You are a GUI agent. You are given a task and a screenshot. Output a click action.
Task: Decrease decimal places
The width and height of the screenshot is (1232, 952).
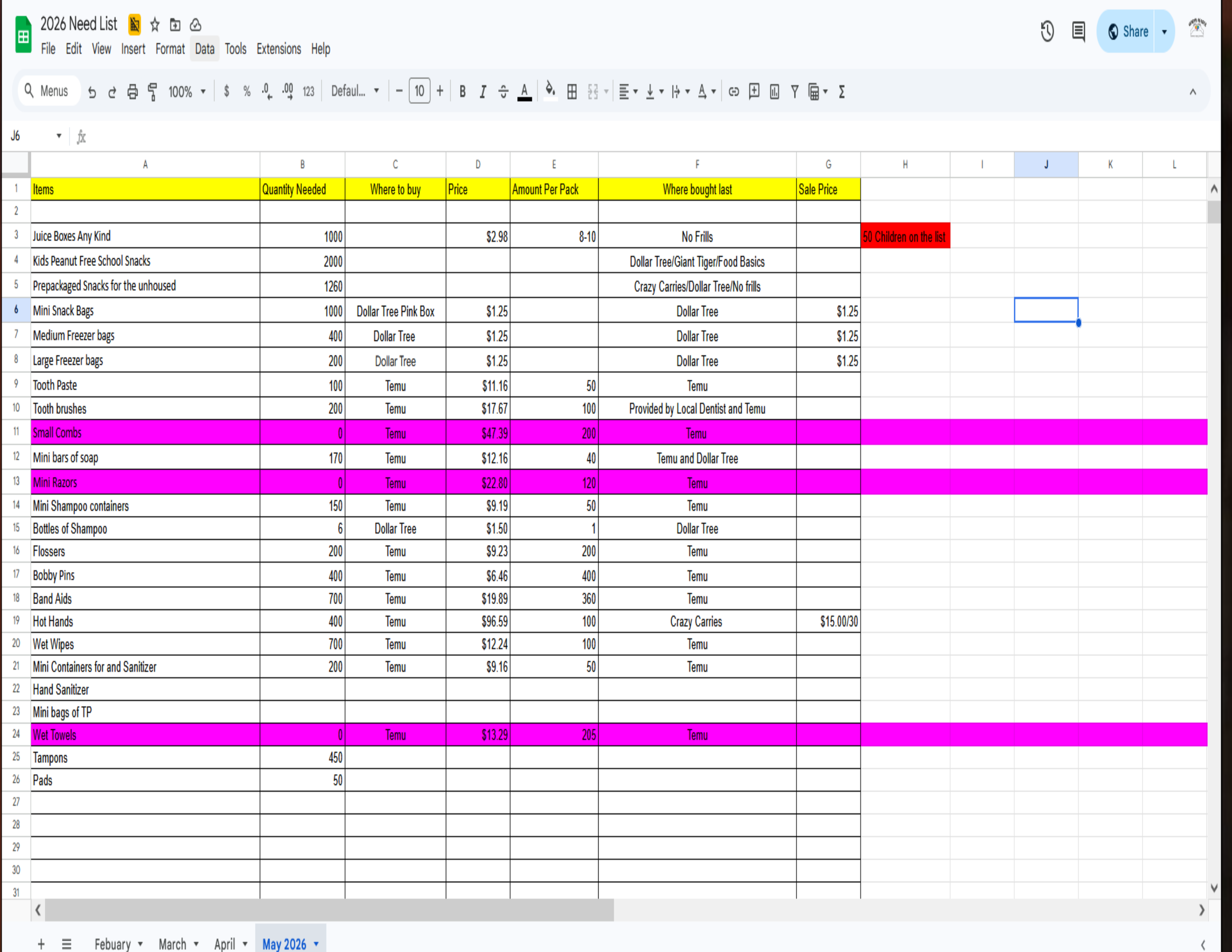pos(268,91)
